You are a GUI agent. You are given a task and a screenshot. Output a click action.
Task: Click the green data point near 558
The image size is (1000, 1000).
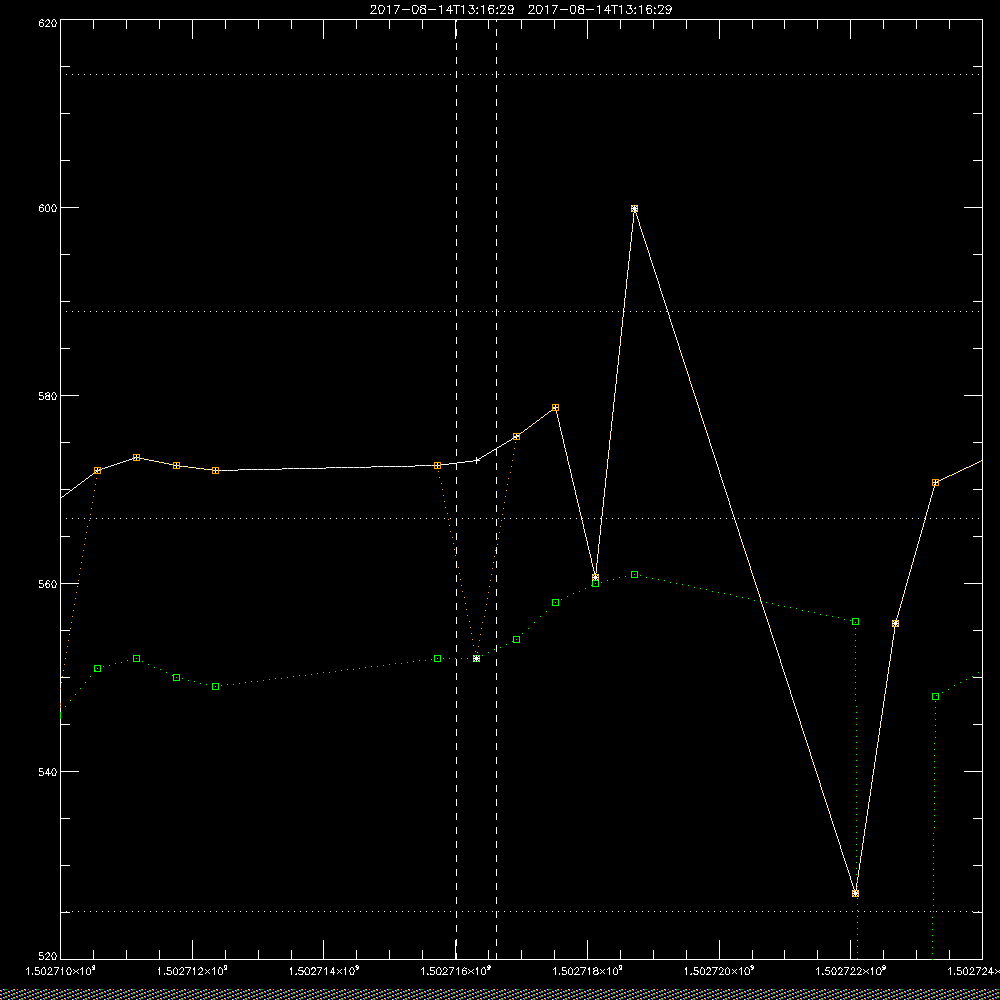point(555,603)
